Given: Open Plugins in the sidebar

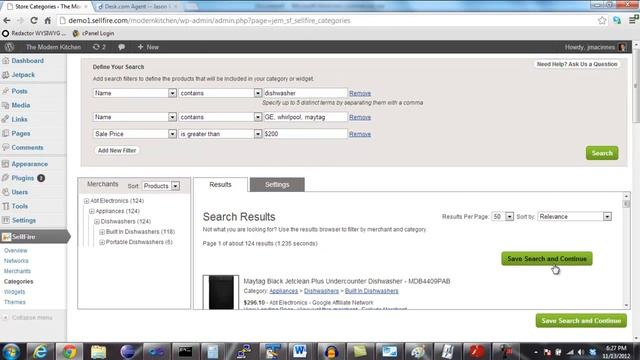Looking at the screenshot, I should point(22,178).
